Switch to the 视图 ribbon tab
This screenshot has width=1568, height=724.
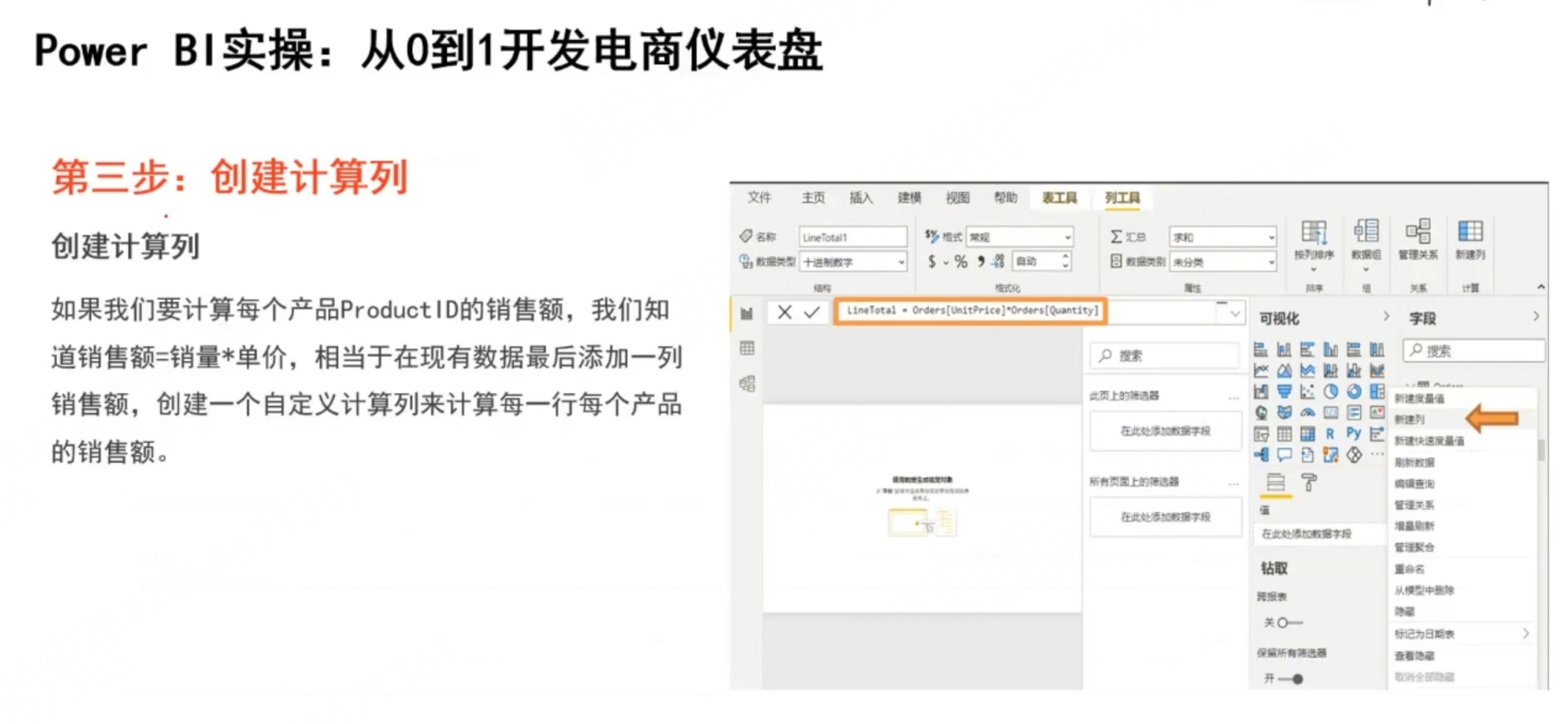click(x=957, y=197)
